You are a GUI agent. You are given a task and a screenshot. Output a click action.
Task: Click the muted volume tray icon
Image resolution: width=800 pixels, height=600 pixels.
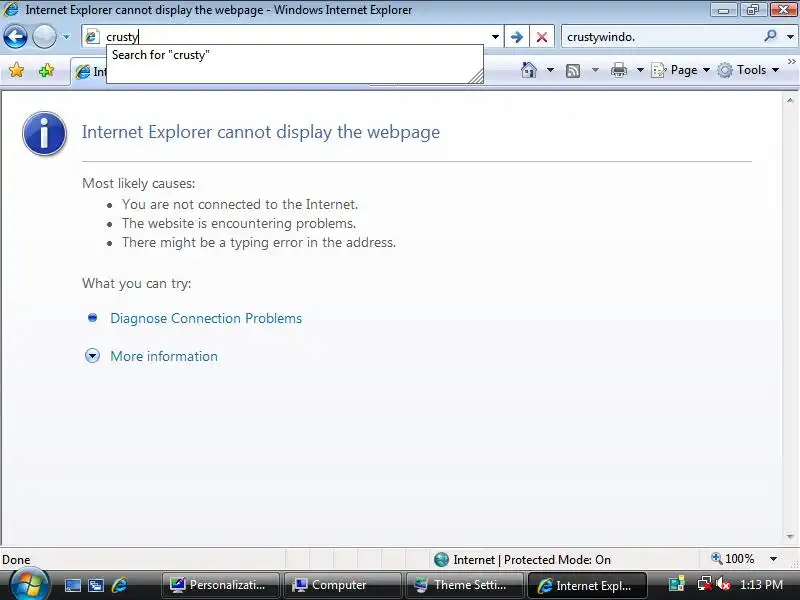[723, 584]
